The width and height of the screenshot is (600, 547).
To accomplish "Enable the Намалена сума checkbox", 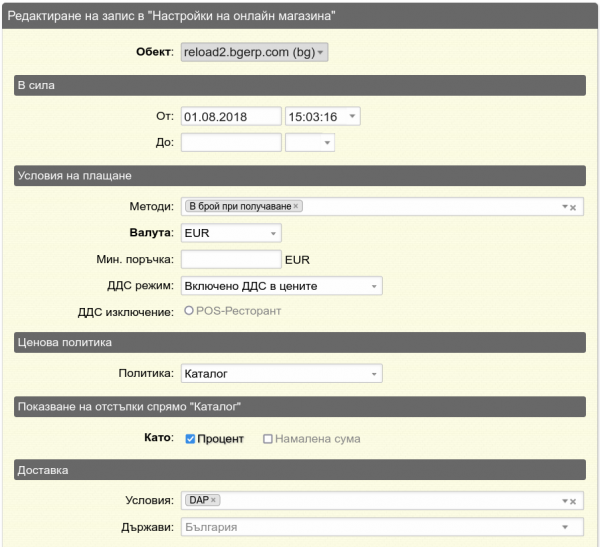I will tap(267, 439).
